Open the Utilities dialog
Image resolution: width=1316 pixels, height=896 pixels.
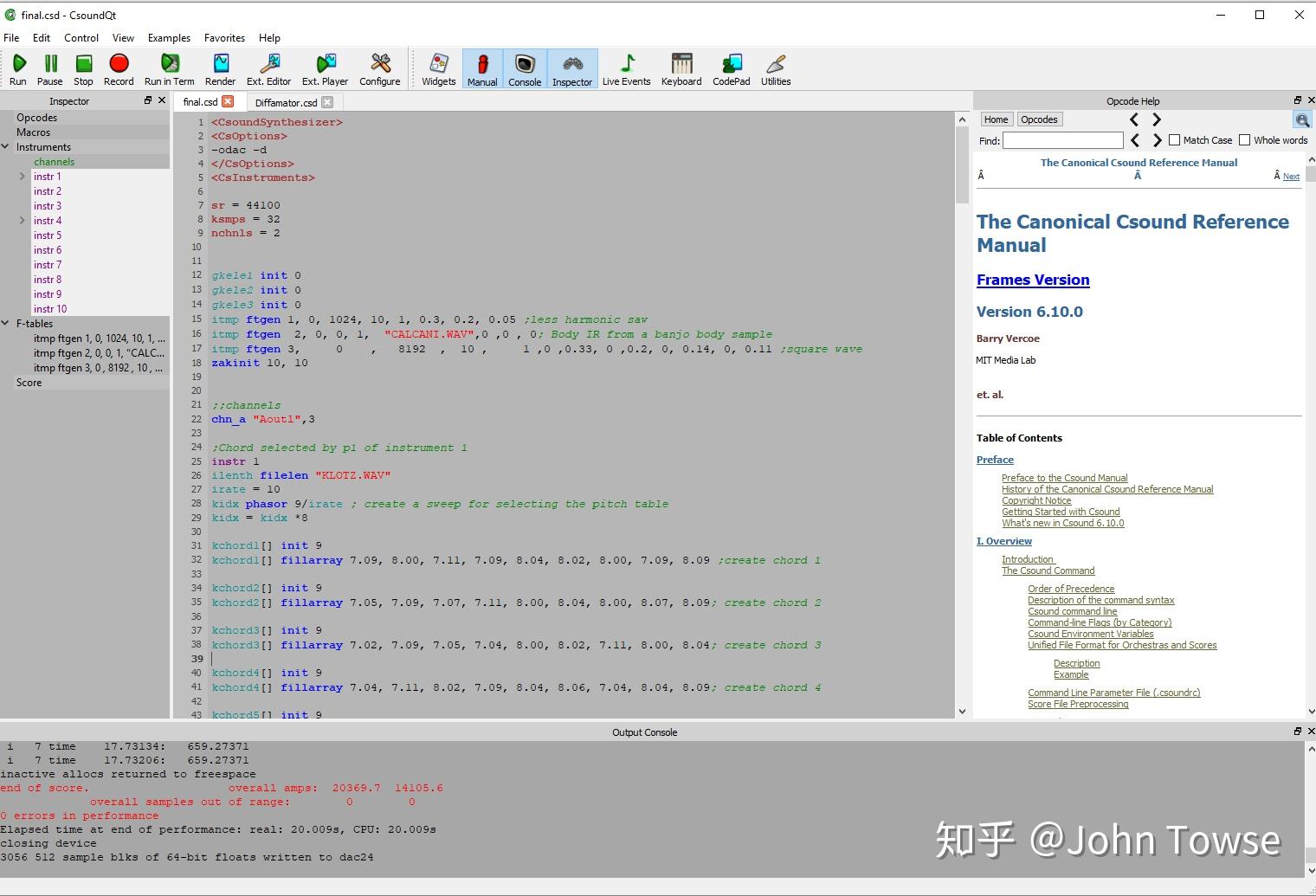pyautogui.click(x=776, y=68)
